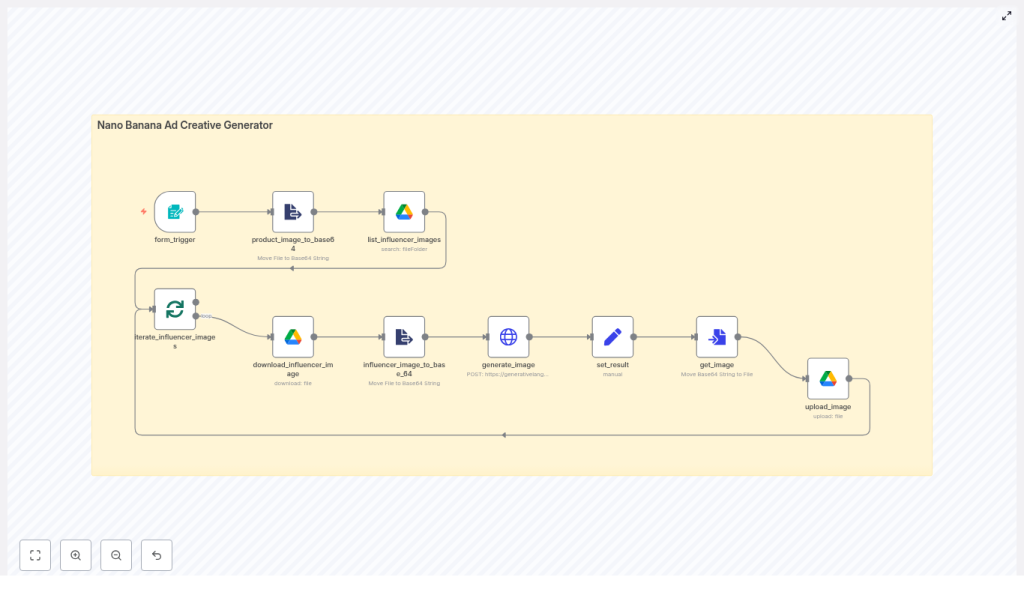Zoom out of the workflow canvas
The height and width of the screenshot is (610, 1024).
tap(116, 555)
